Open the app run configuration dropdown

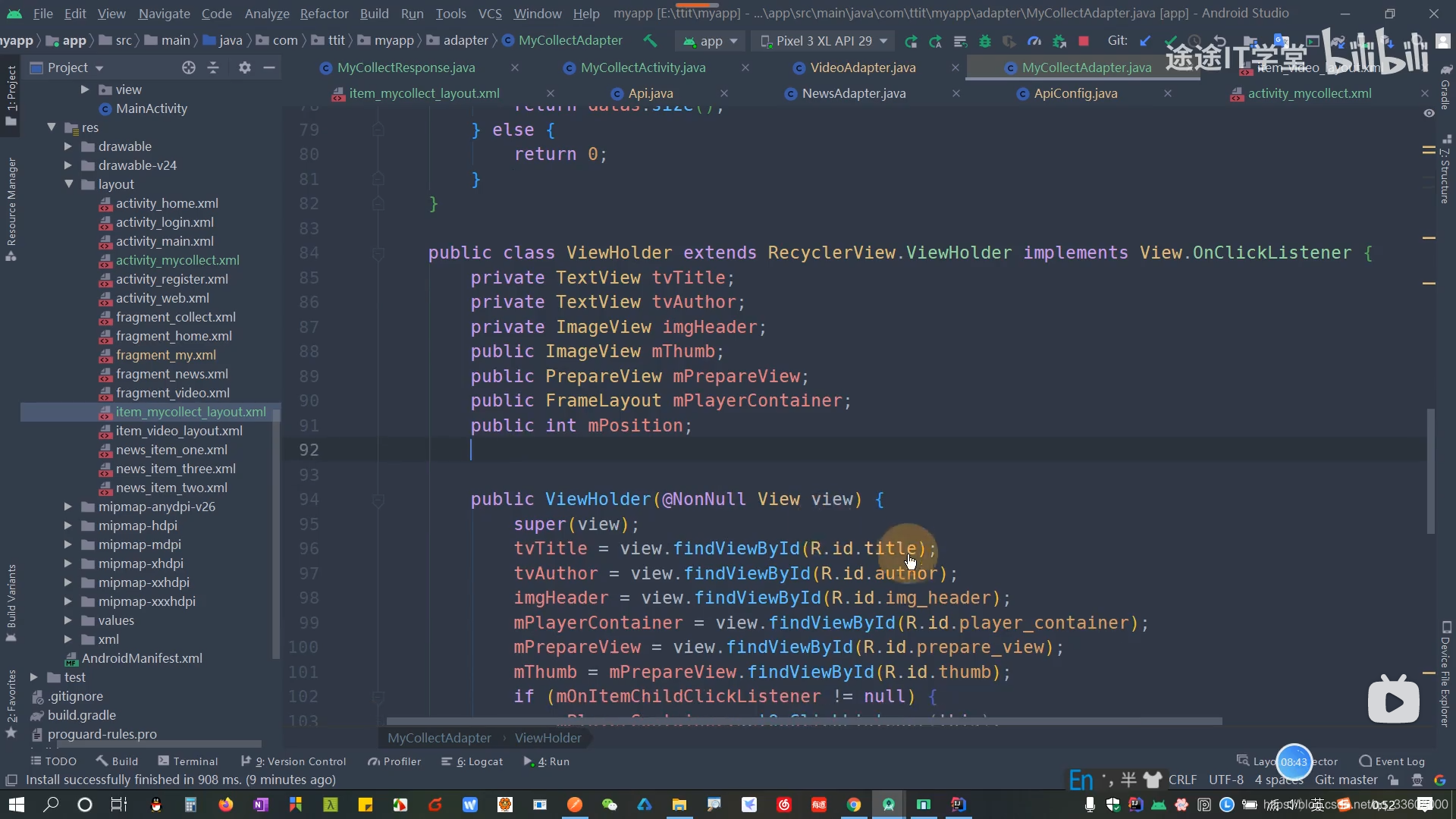tap(710, 41)
